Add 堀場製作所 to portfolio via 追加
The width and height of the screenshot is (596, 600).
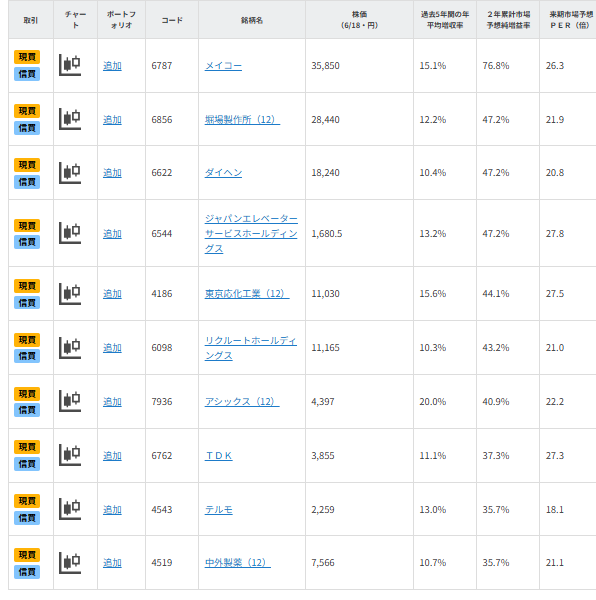(112, 120)
